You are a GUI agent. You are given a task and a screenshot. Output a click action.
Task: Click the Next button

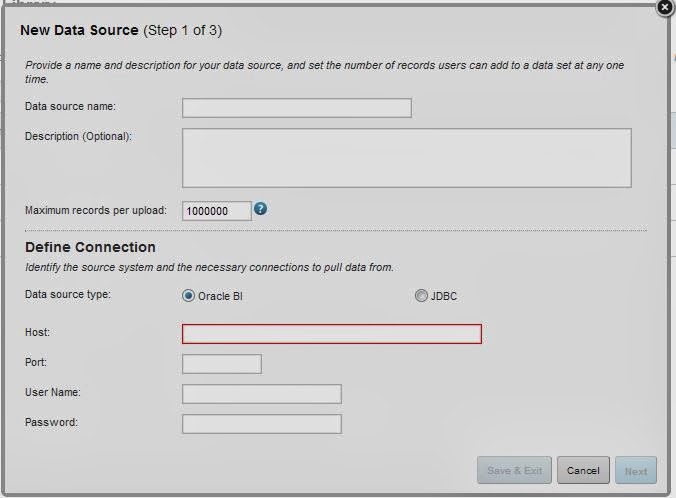636,470
